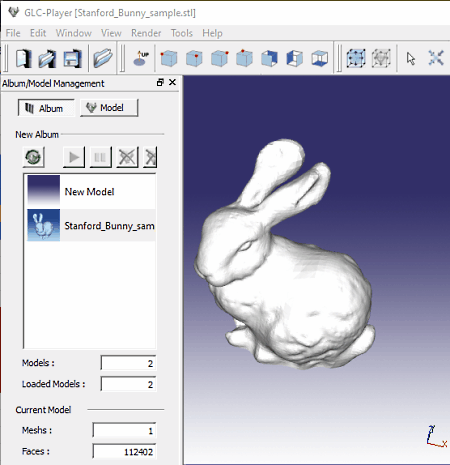Open the Window menu

coord(74,33)
